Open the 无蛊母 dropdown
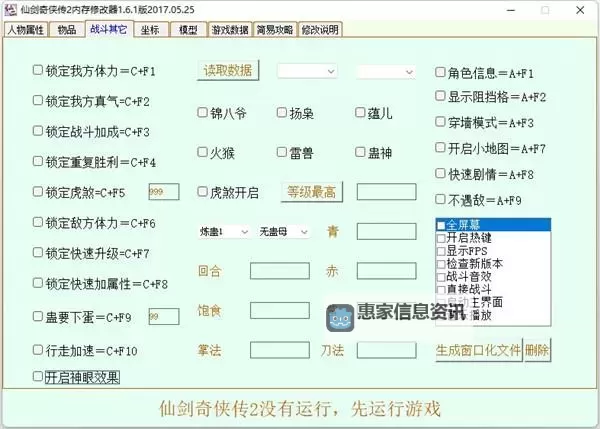This screenshot has height=429, width=600. pyautogui.click(x=284, y=232)
